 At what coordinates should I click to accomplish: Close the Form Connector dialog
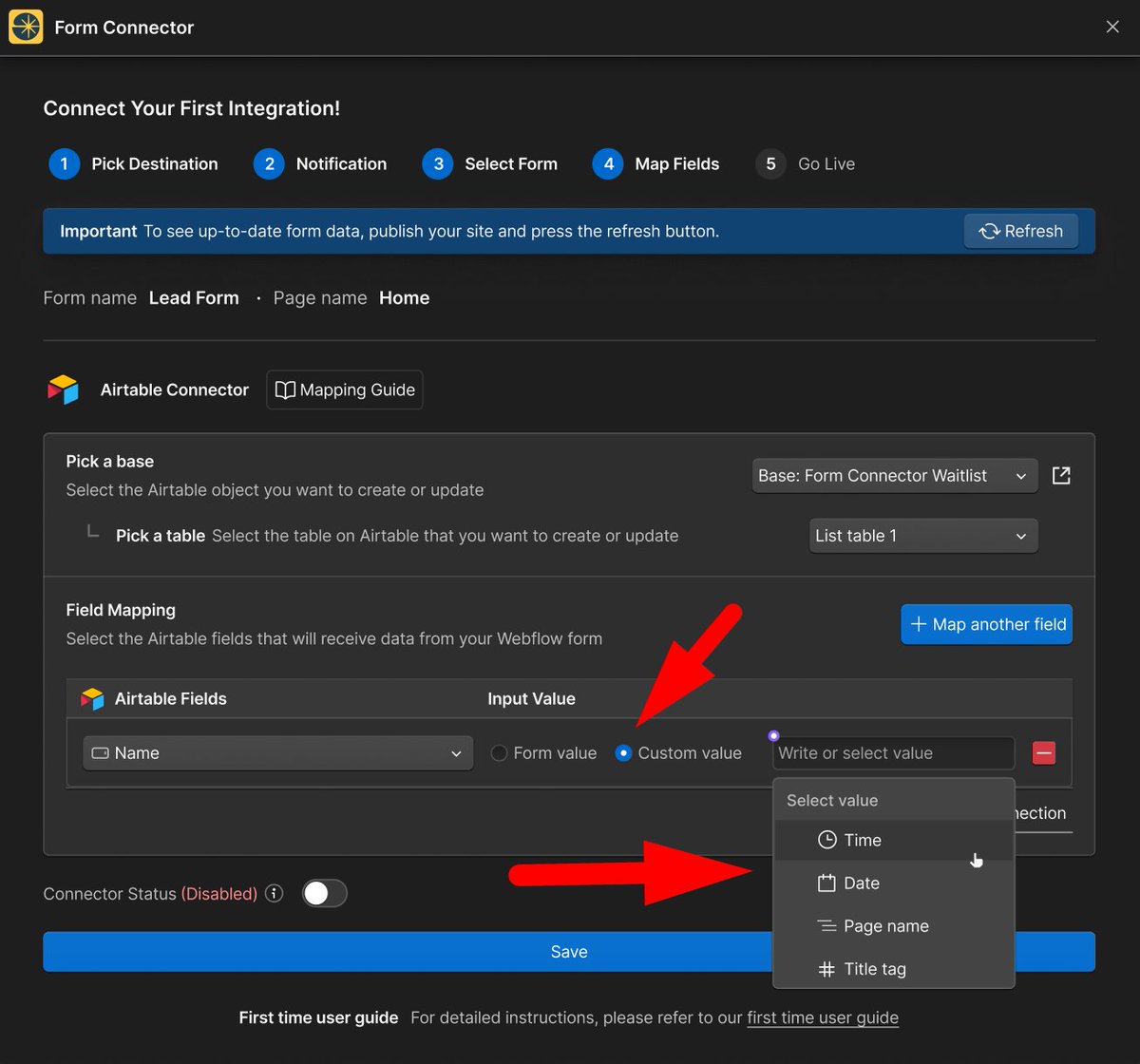click(x=1112, y=27)
